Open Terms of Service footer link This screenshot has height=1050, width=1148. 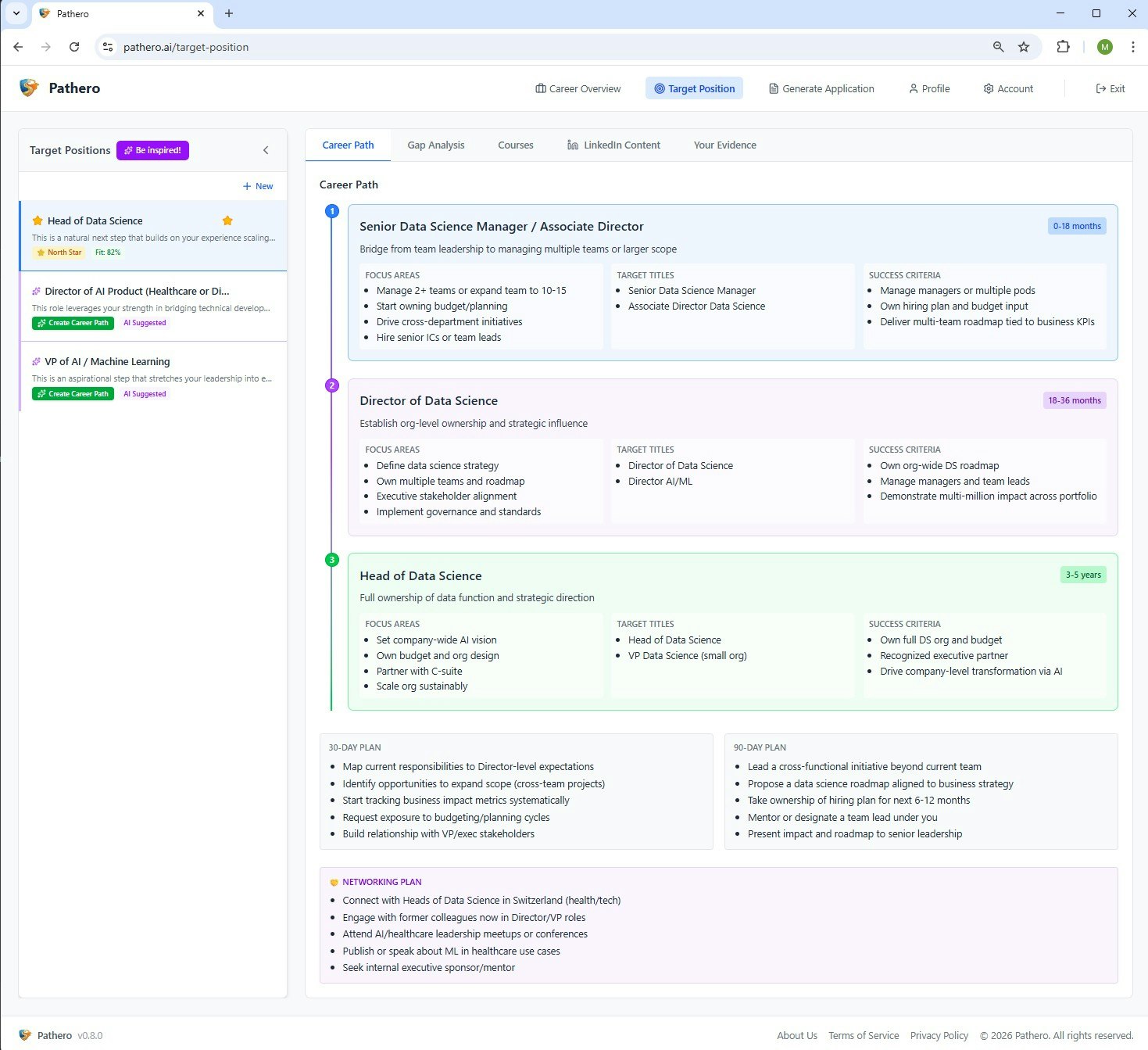(x=864, y=1035)
